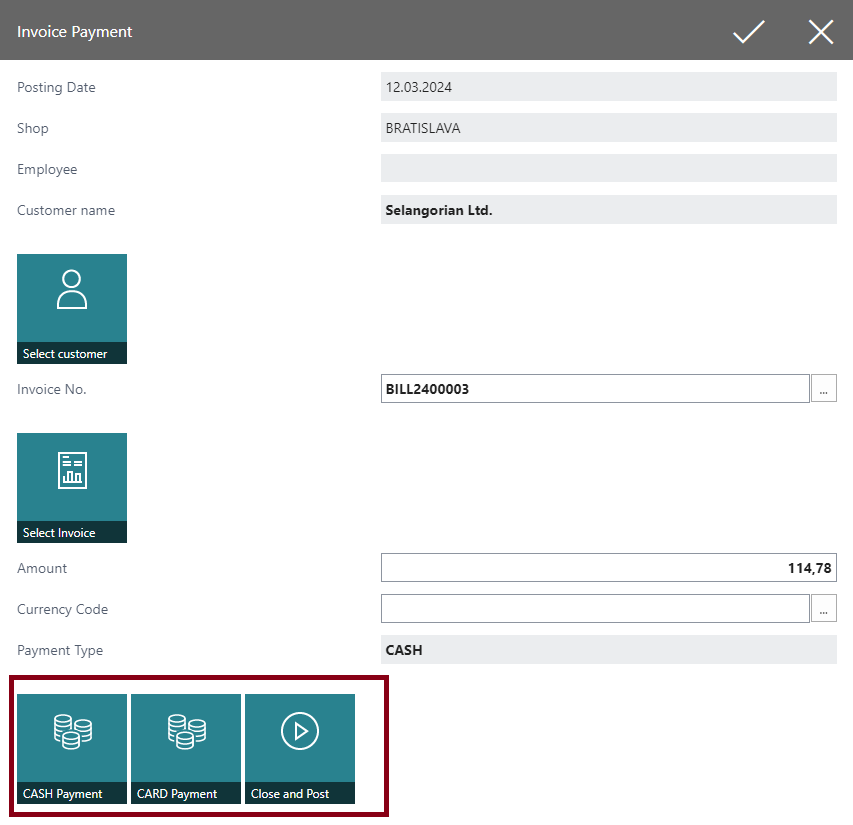This screenshot has height=825, width=853.
Task: Open the Select Invoice tile
Action: pos(72,488)
